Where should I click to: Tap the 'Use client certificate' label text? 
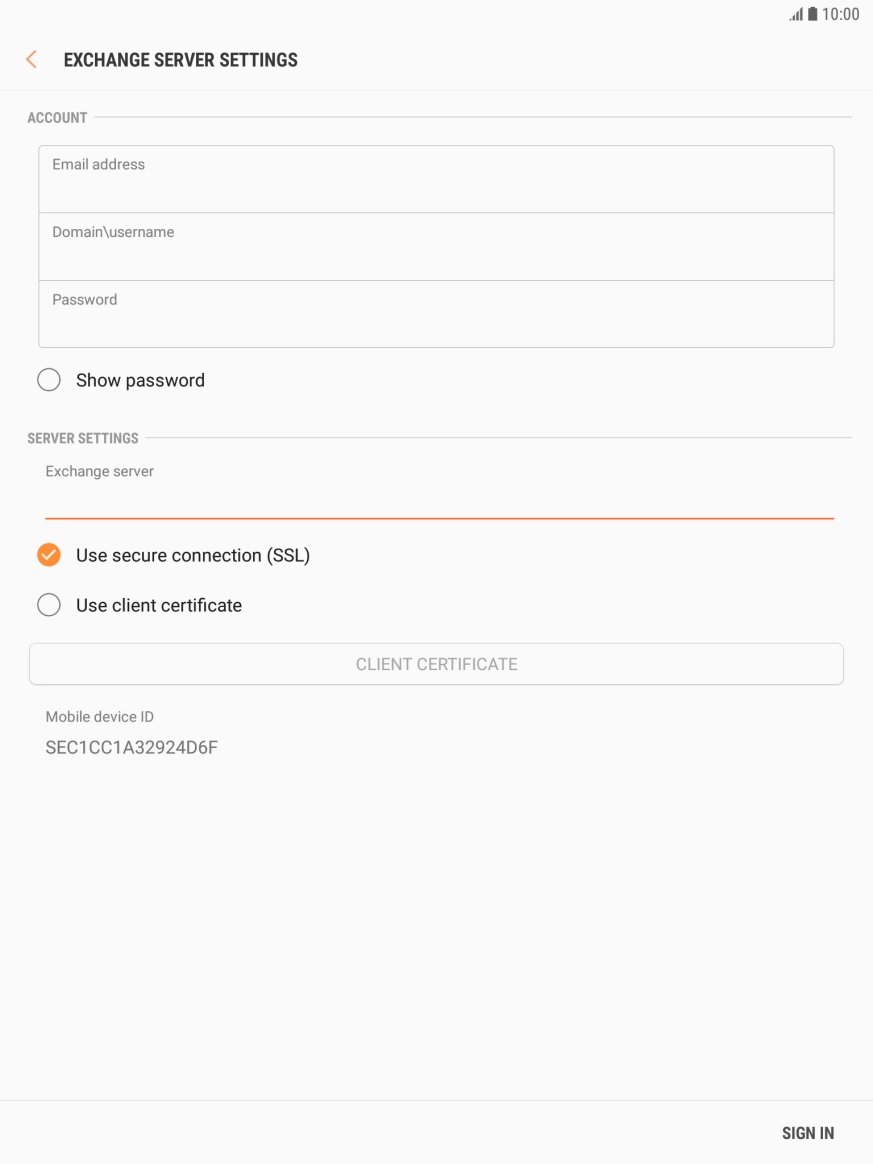click(159, 605)
